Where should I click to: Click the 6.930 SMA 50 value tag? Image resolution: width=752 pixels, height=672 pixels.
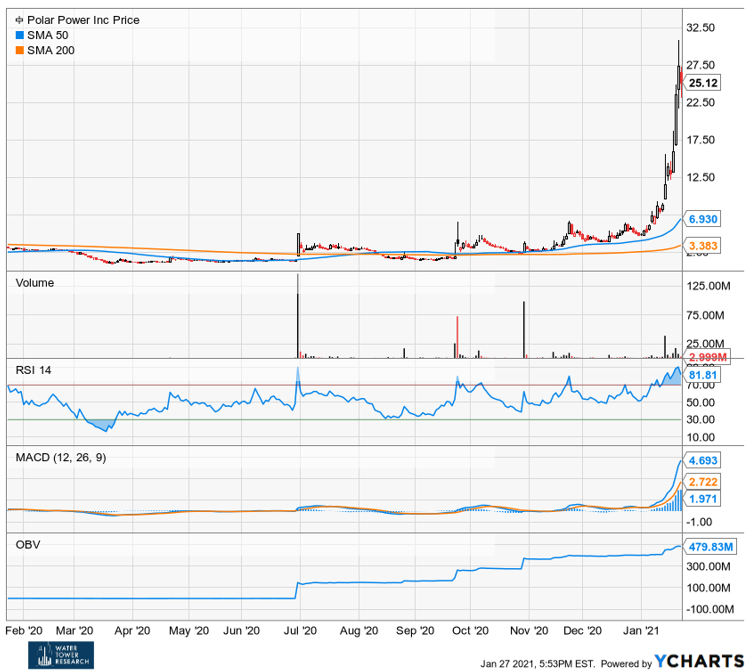click(702, 219)
